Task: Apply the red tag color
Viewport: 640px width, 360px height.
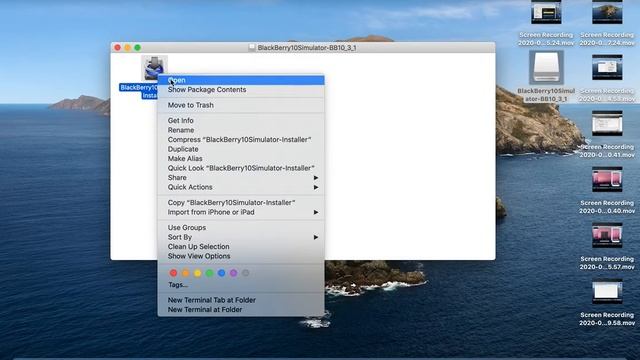Action: [x=173, y=273]
